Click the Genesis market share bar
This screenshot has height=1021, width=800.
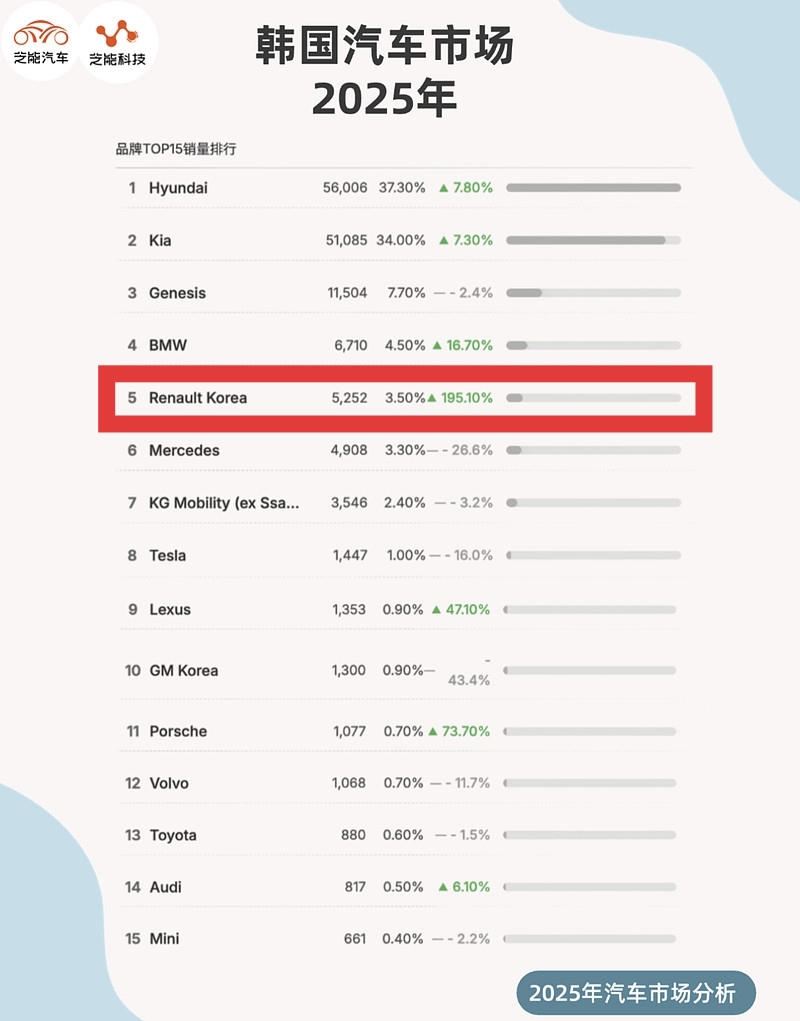coord(593,293)
